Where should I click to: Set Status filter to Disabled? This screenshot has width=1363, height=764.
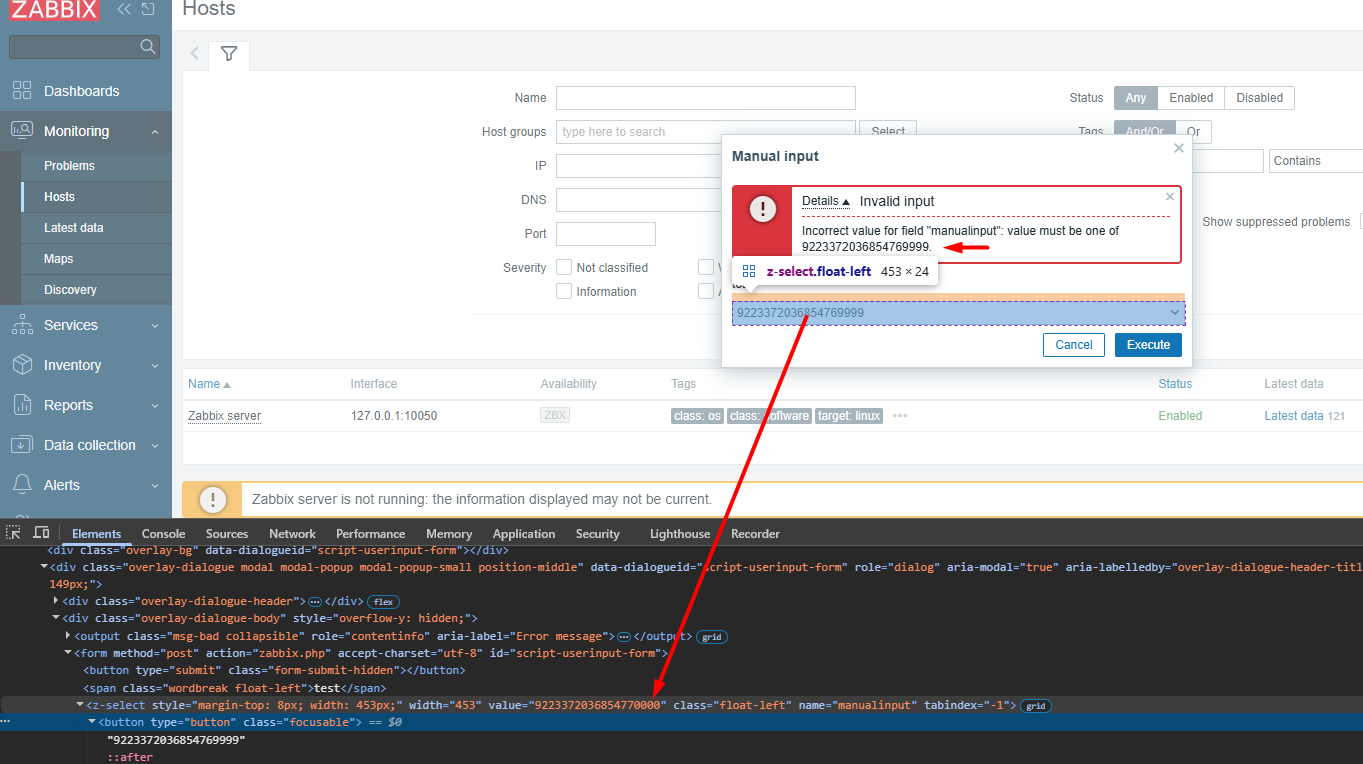pyautogui.click(x=1258, y=98)
